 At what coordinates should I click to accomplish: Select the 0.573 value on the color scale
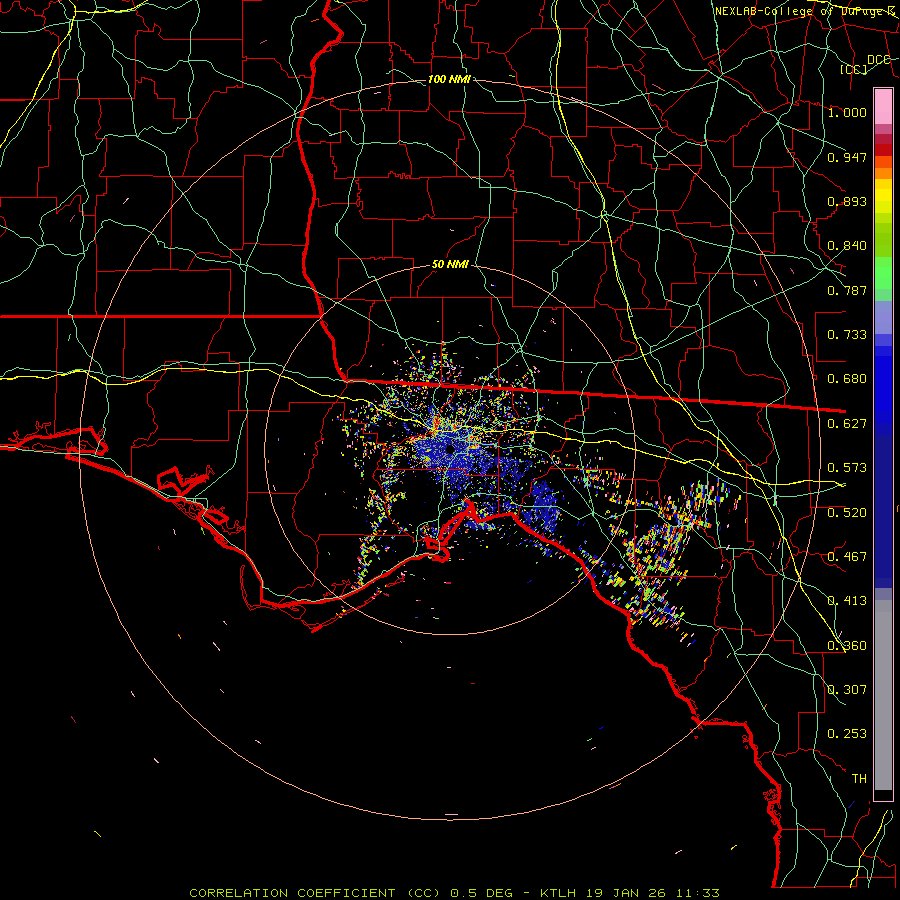pos(847,468)
